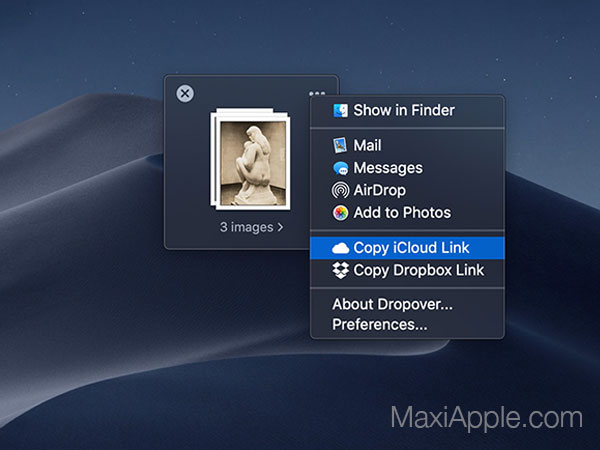Click the shelf's more options dots
This screenshot has height=450, width=600.
317,93
